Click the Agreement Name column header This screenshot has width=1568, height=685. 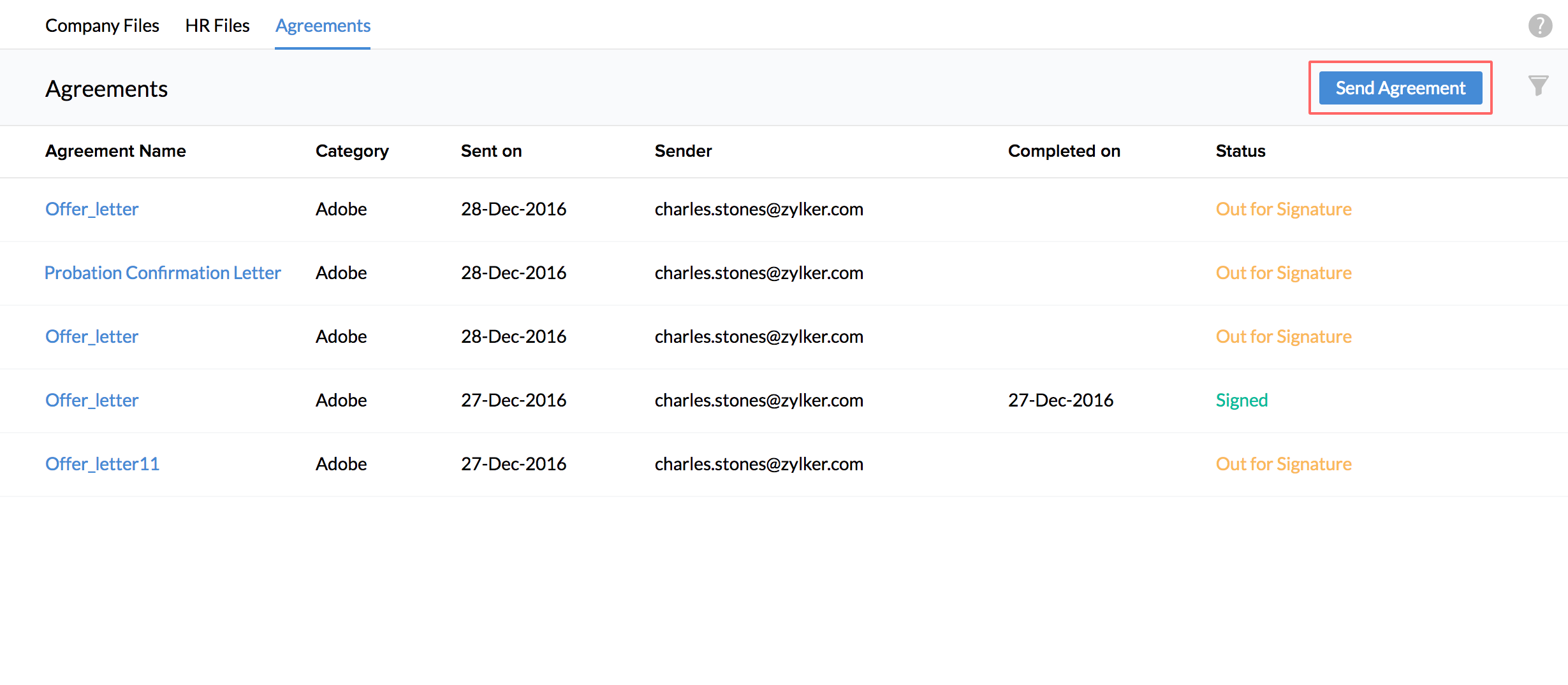115,151
